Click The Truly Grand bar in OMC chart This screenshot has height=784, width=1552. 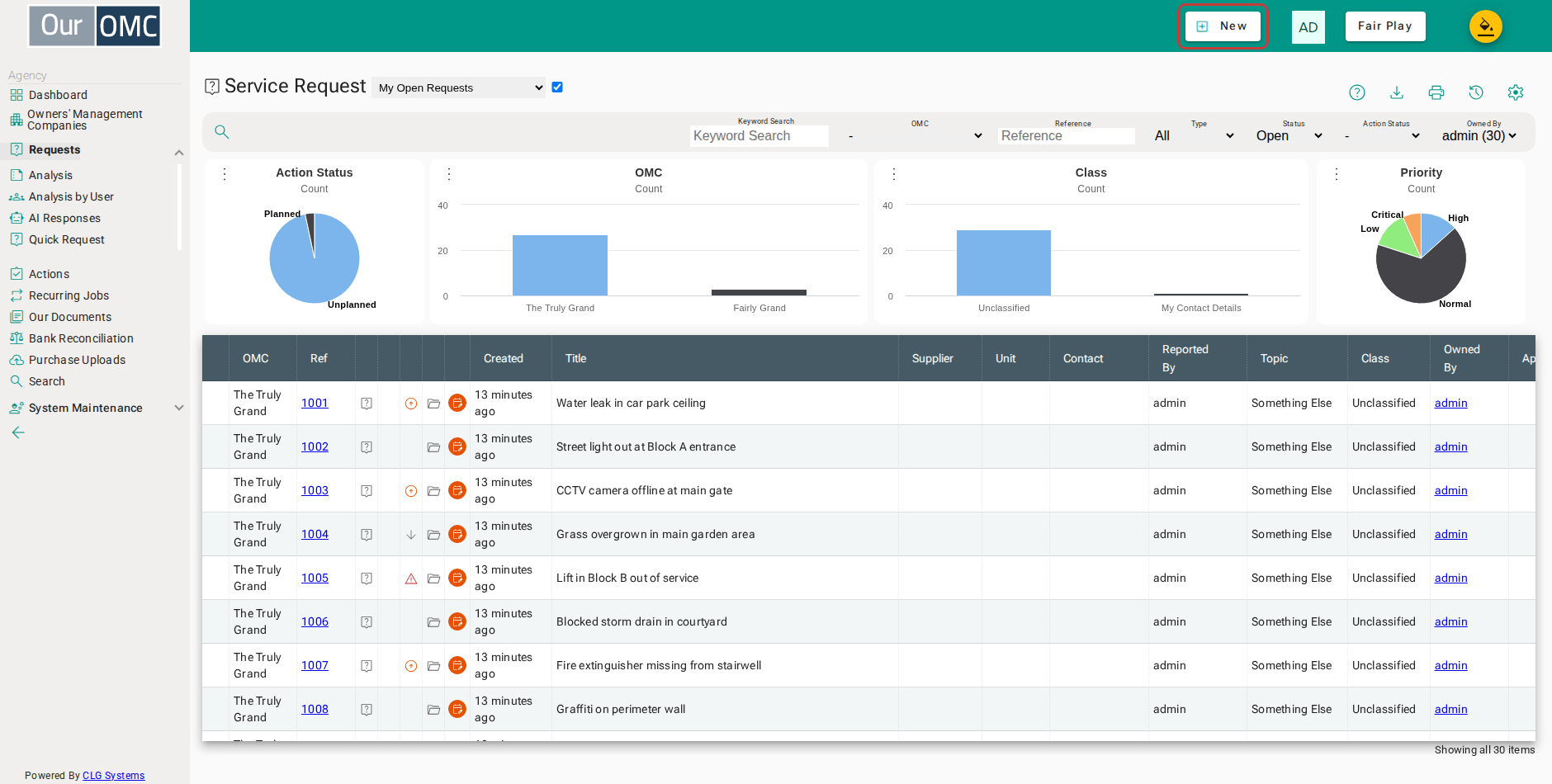point(560,265)
